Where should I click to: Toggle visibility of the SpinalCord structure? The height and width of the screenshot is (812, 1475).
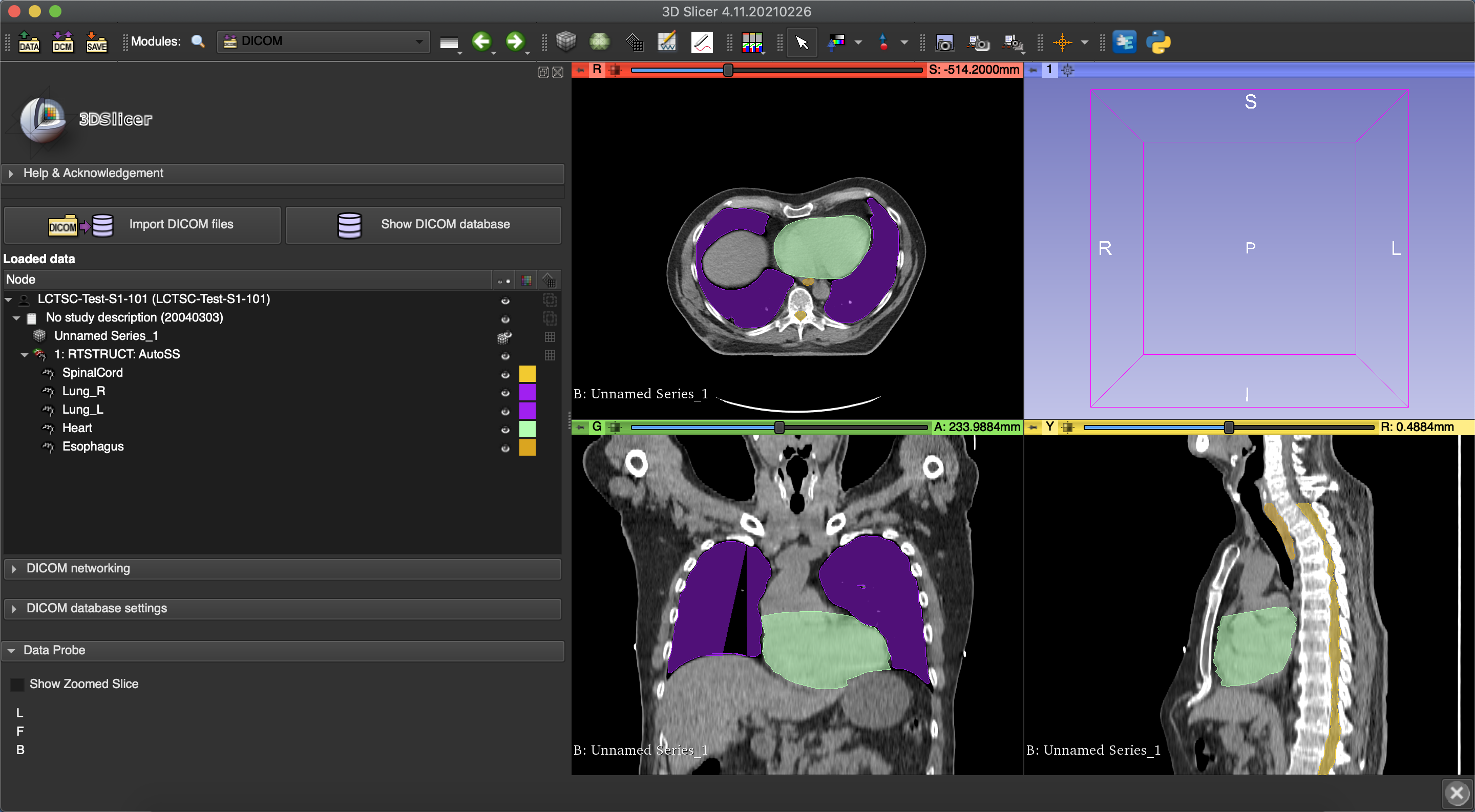pos(505,375)
